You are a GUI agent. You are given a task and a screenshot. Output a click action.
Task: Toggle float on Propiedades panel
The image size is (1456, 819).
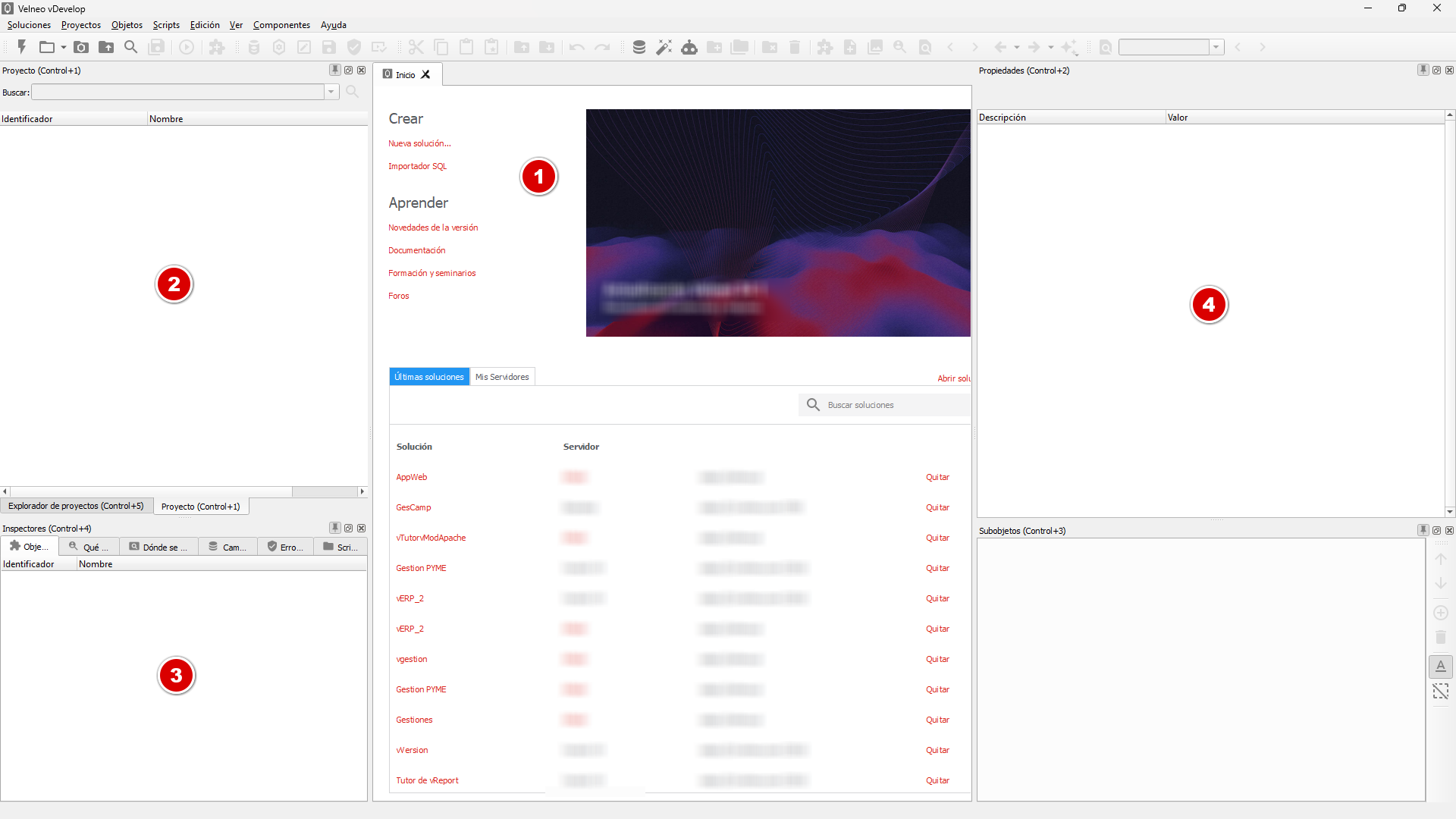1436,70
